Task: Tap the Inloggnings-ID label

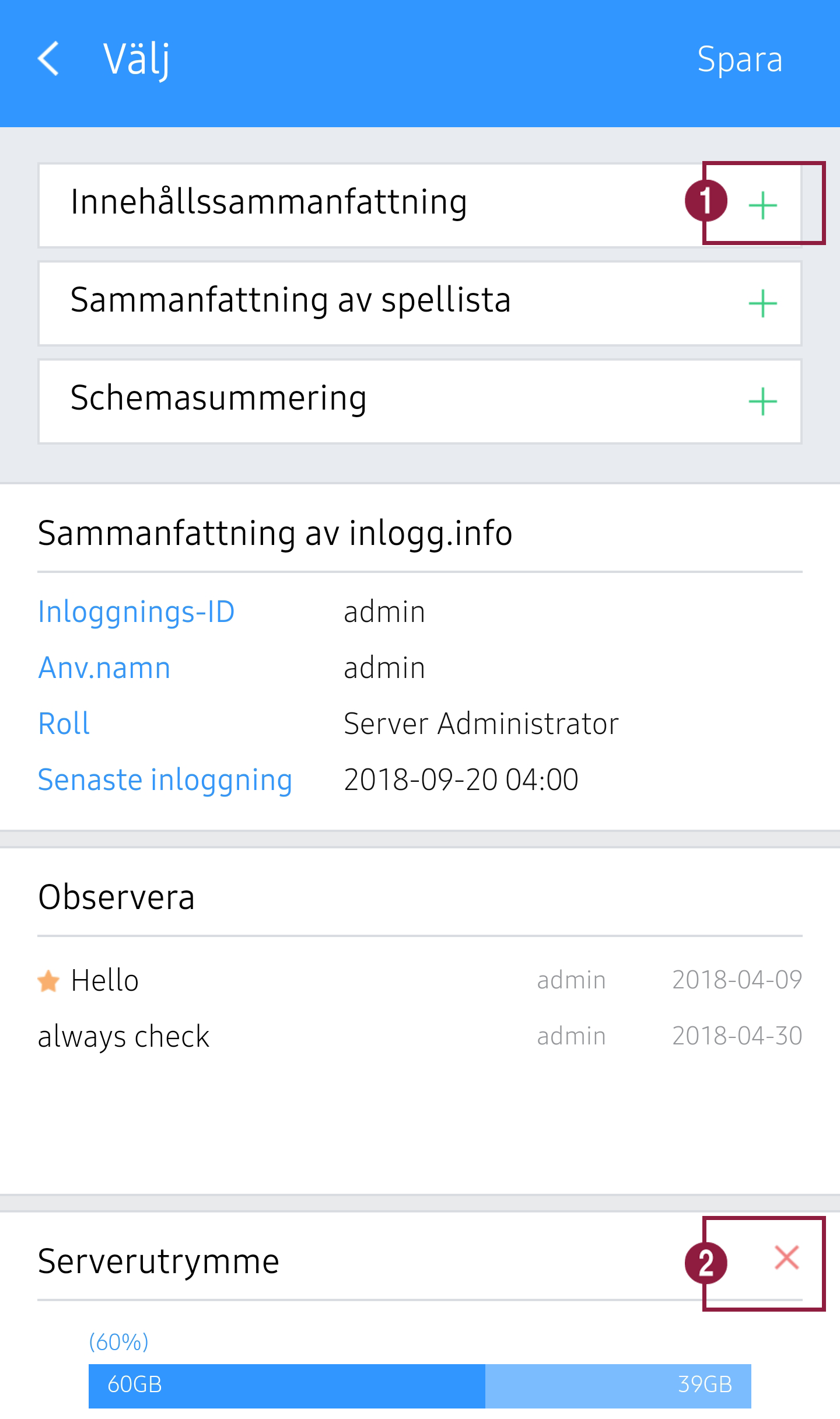Action: tap(136, 612)
